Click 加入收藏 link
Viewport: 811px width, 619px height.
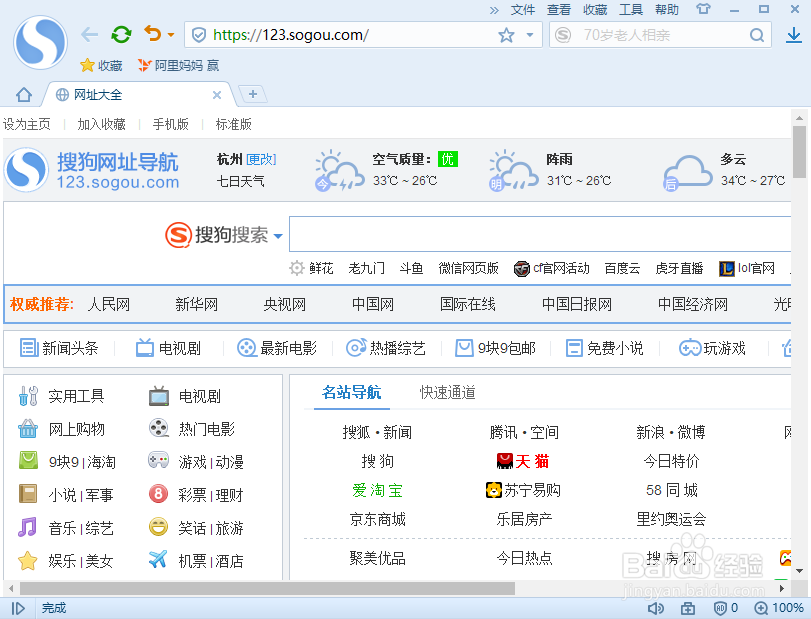coord(101,124)
